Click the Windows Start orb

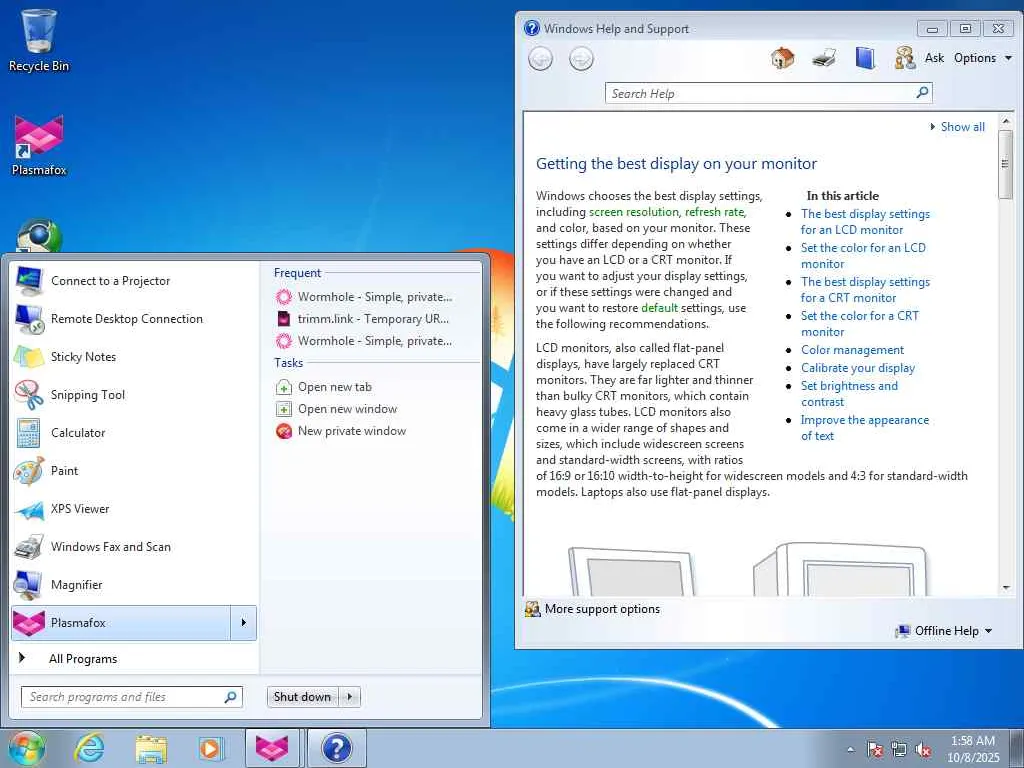tap(27, 748)
